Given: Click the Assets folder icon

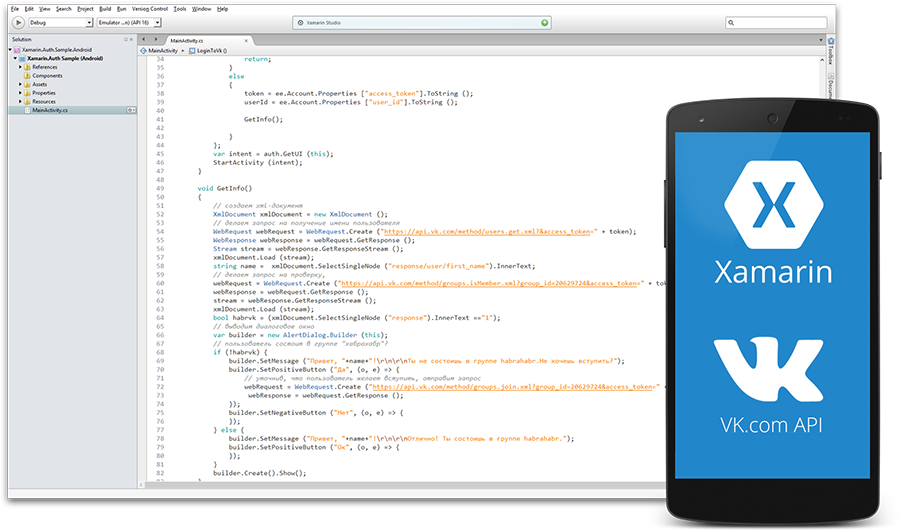Looking at the screenshot, I should pyautogui.click(x=27, y=84).
